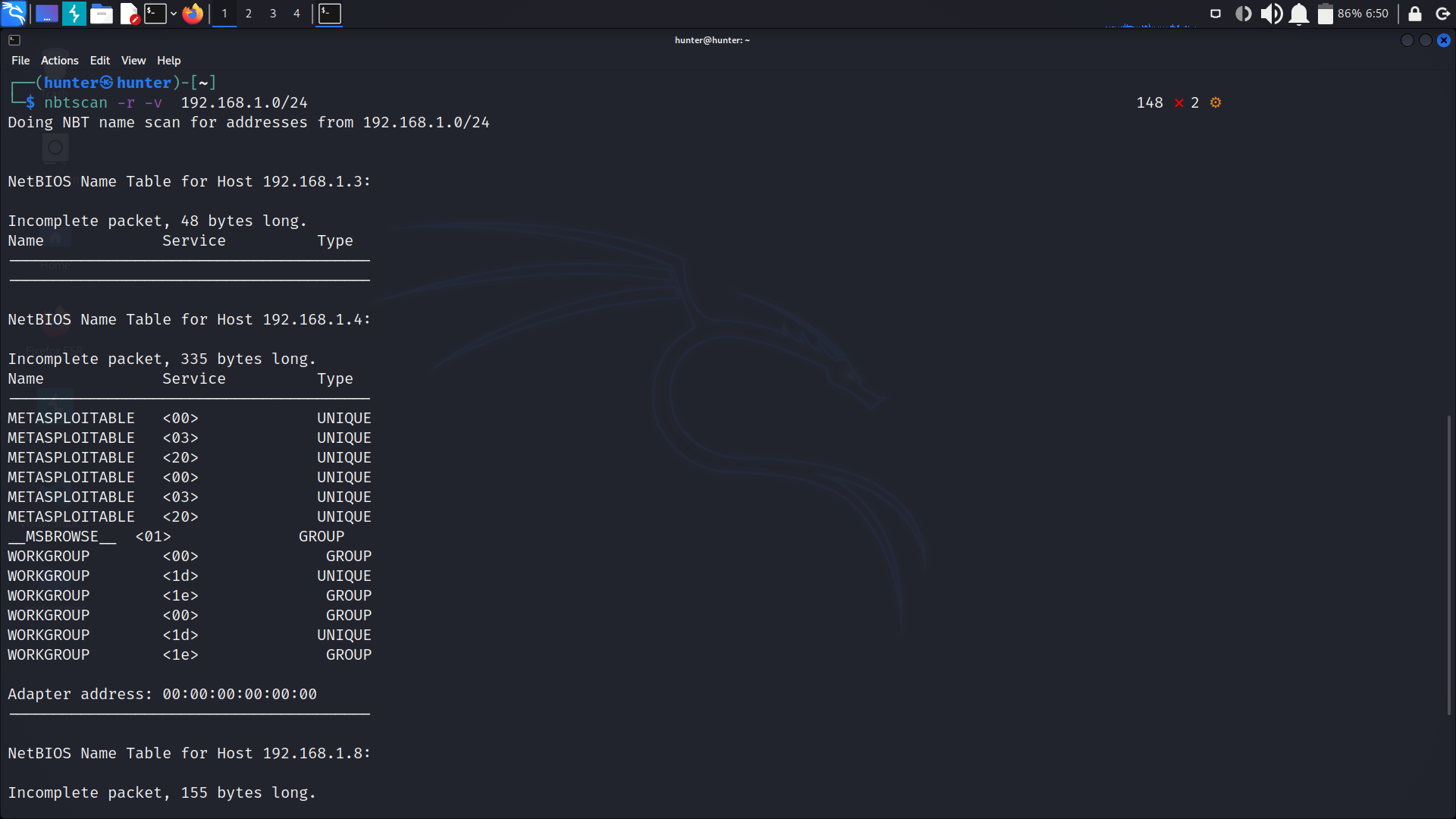The width and height of the screenshot is (1456, 819).
Task: Open the View menu
Action: (x=133, y=61)
